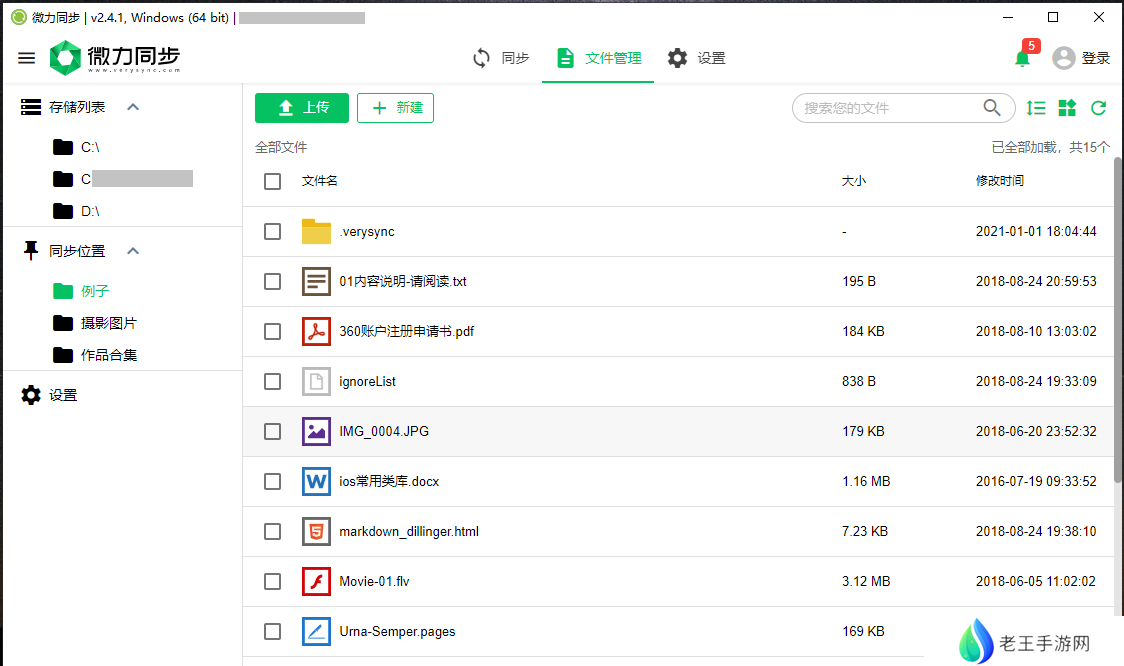This screenshot has width=1124, height=666.
Task: Click the notification bell icon
Action: 1022,58
